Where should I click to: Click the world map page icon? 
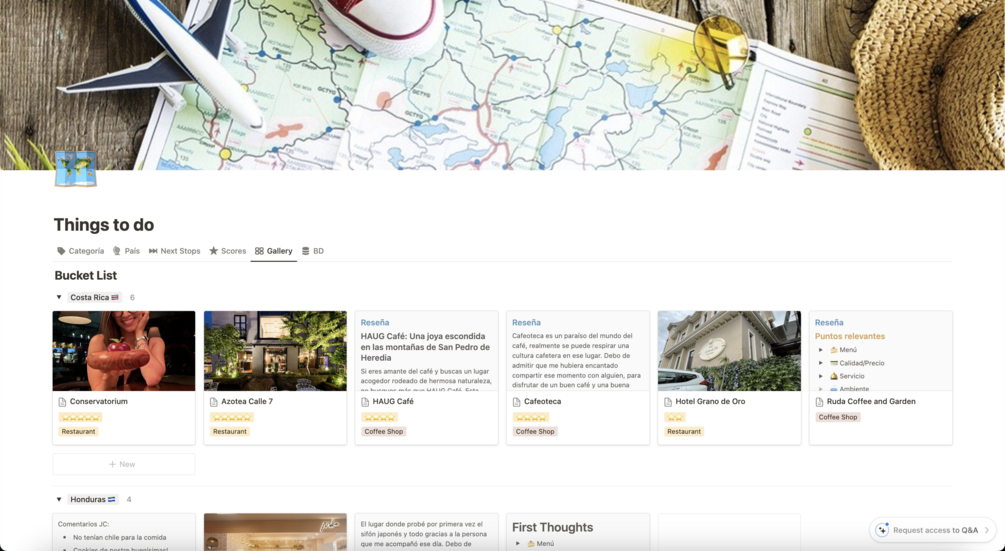[76, 169]
